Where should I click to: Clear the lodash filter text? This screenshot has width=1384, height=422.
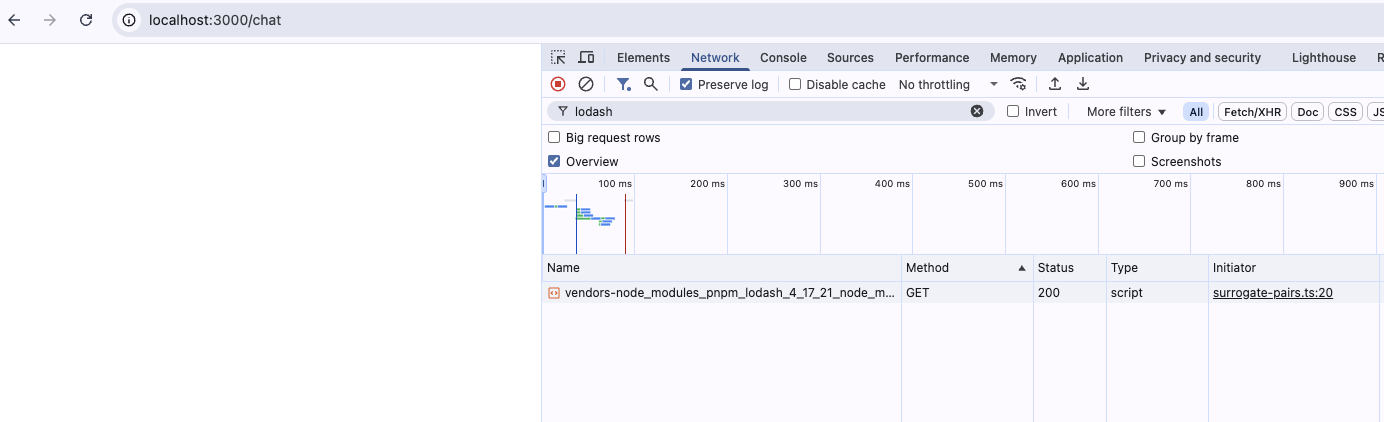click(x=977, y=111)
